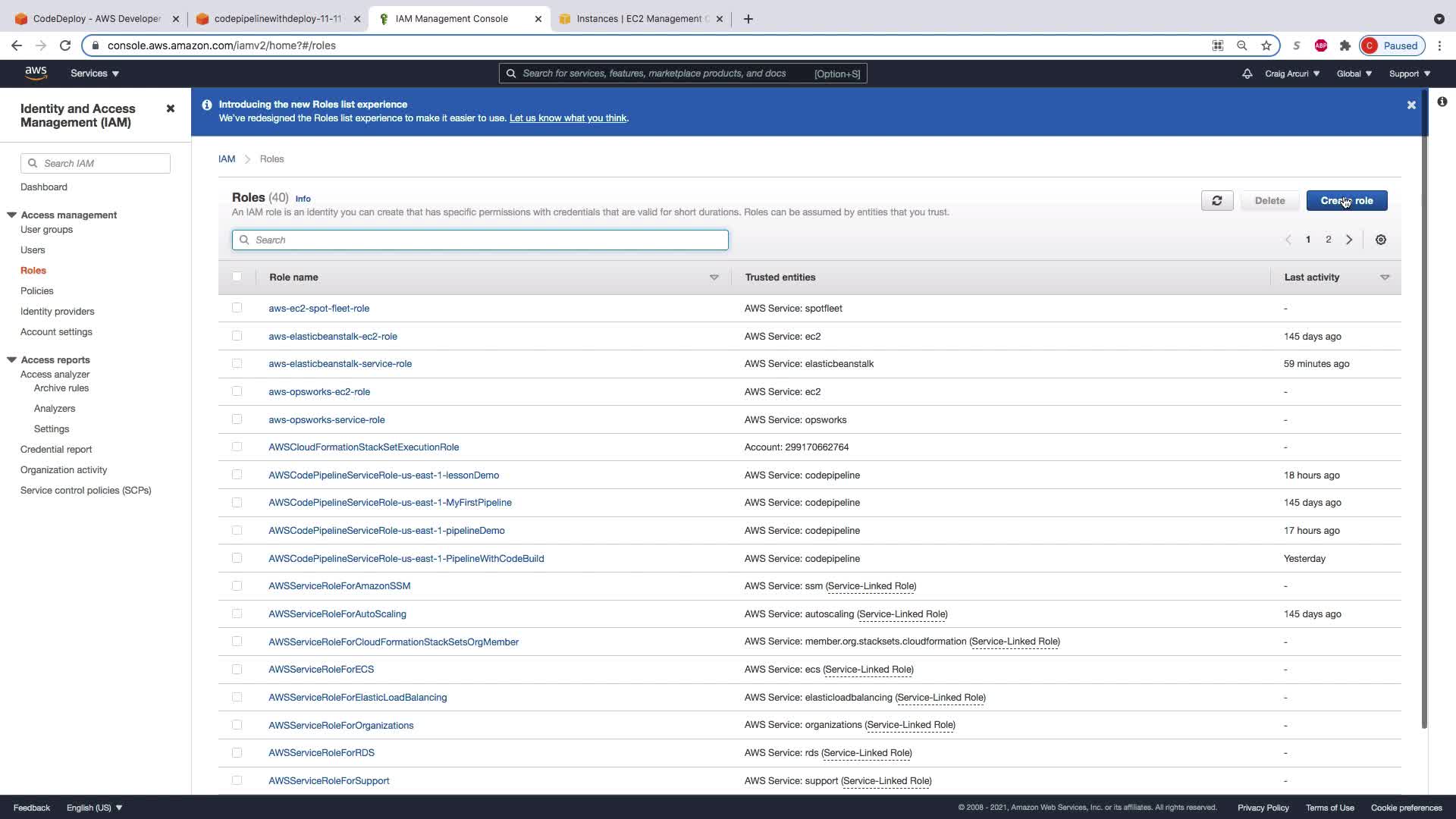Viewport: 1456px width, 819px height.
Task: Select the AWSServiceRoleForECS row checkbox
Action: 237,669
